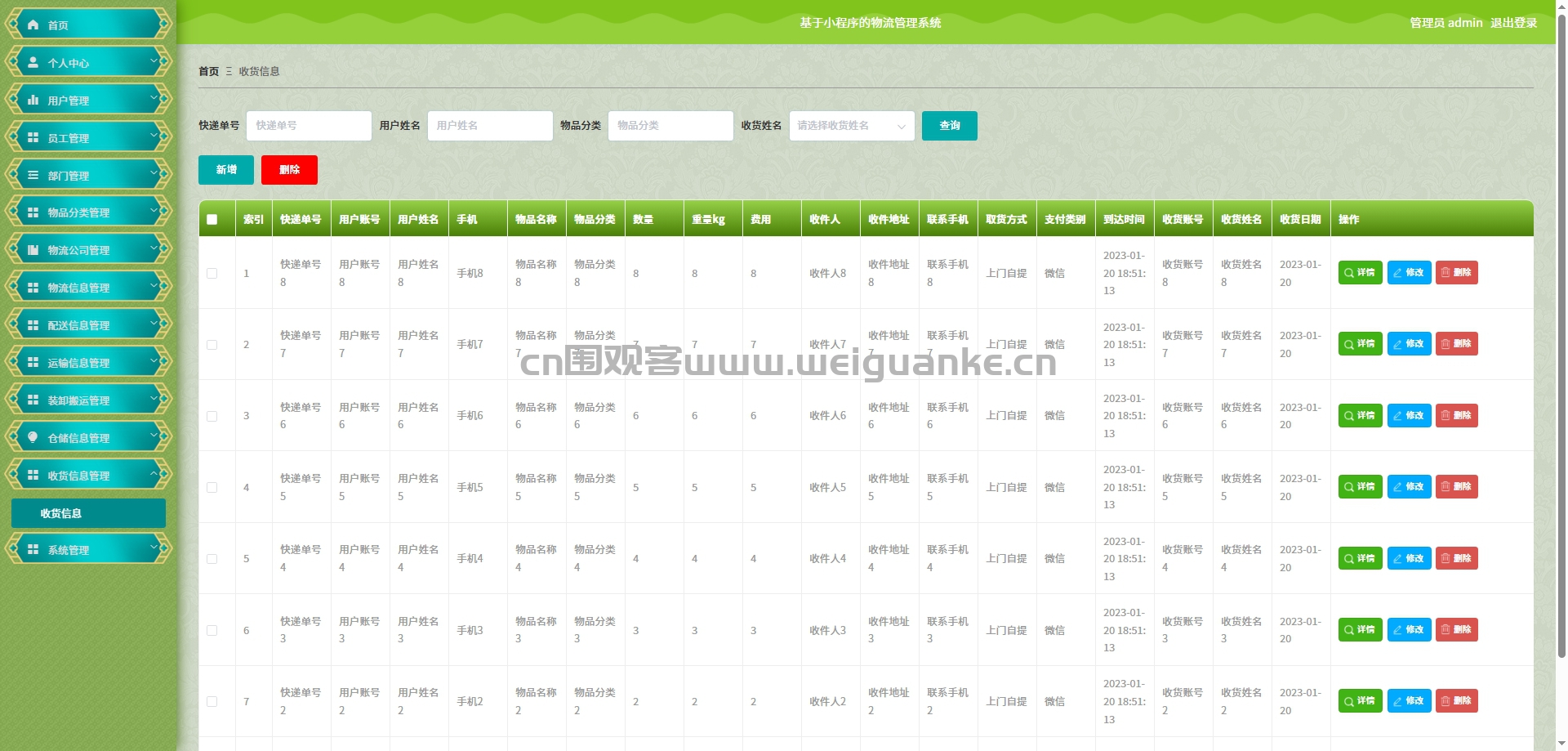The image size is (1568, 751).
Task: Click the red 删除 batch delete button
Action: coord(289,170)
